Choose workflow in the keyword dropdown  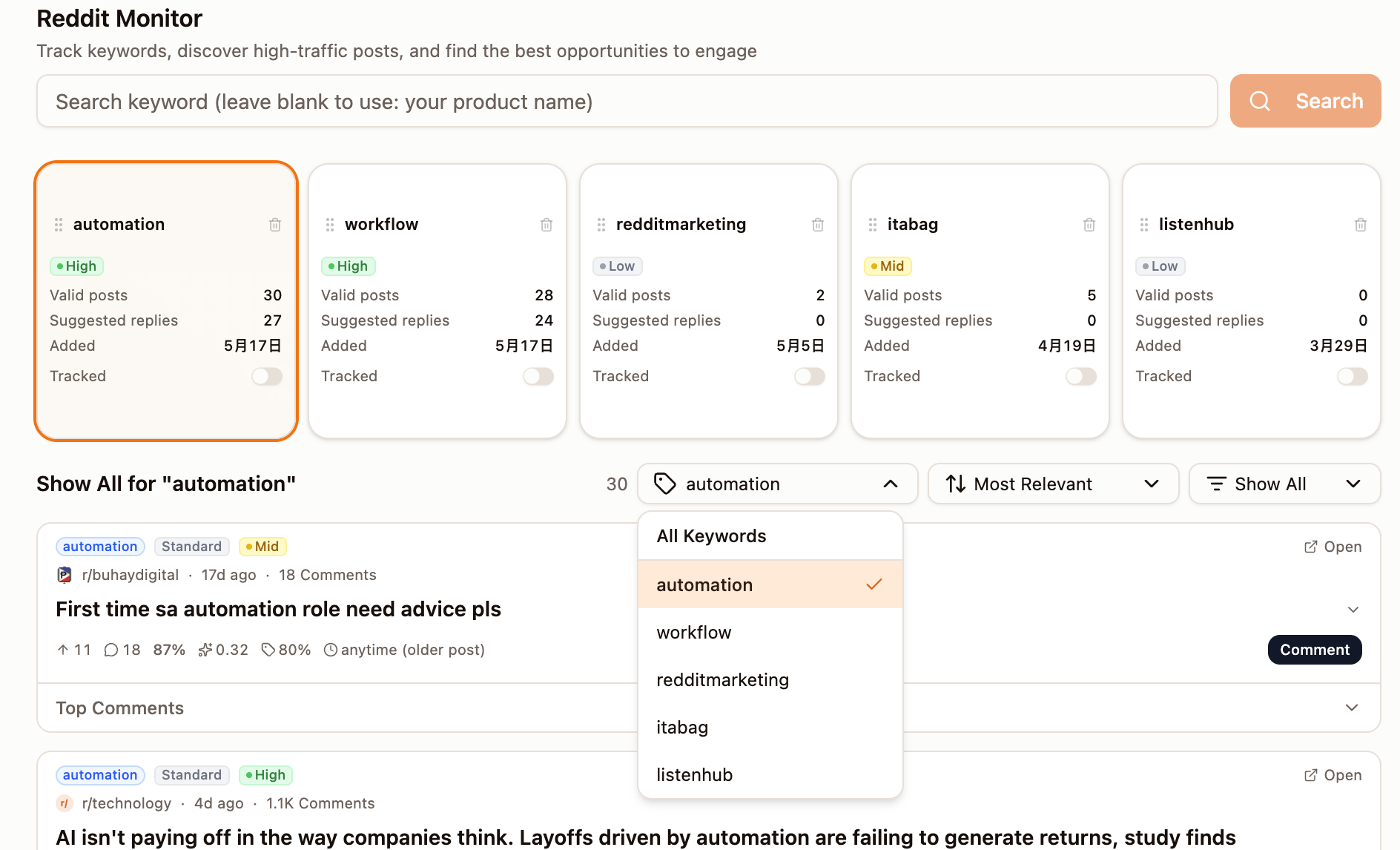[770, 632]
